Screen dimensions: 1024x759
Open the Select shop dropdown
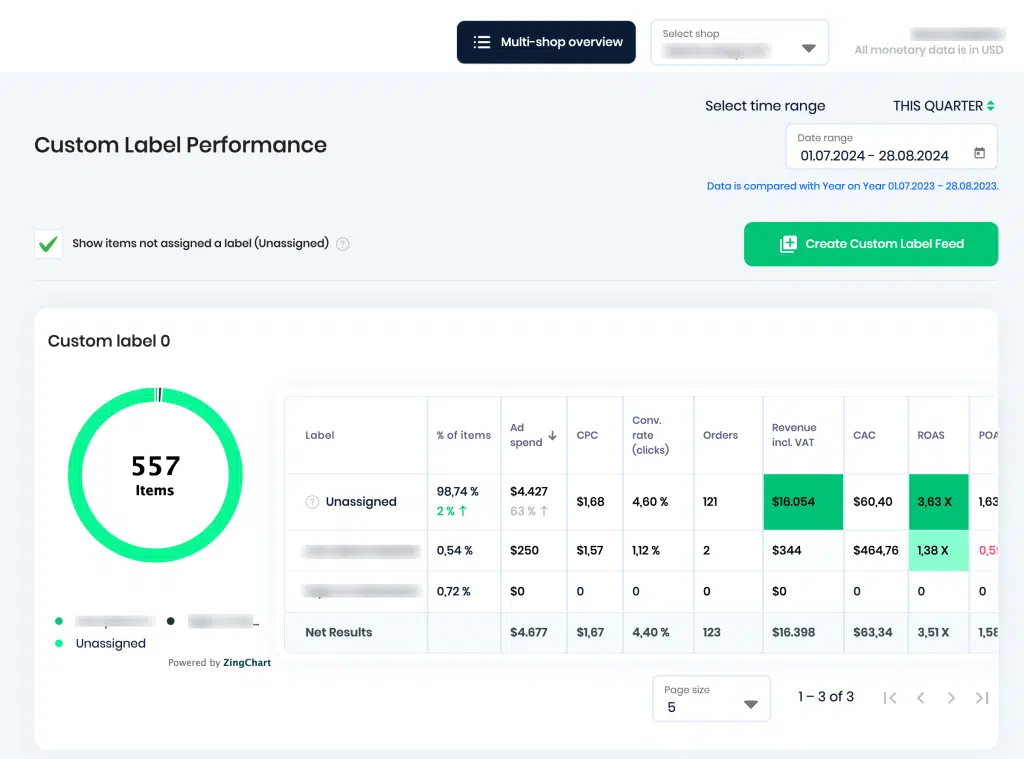(x=739, y=42)
